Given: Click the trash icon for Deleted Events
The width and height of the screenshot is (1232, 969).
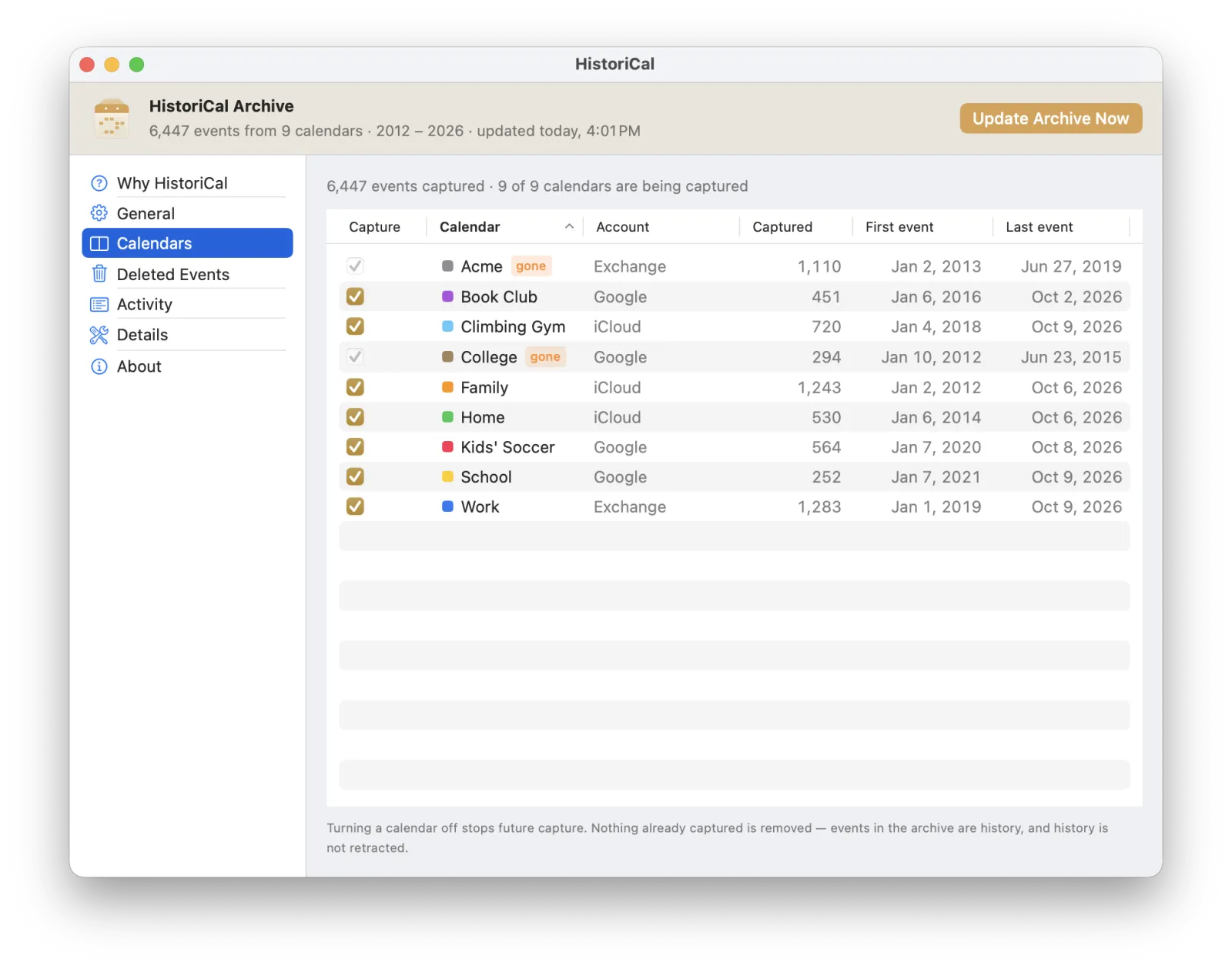Looking at the screenshot, I should pyautogui.click(x=99, y=274).
